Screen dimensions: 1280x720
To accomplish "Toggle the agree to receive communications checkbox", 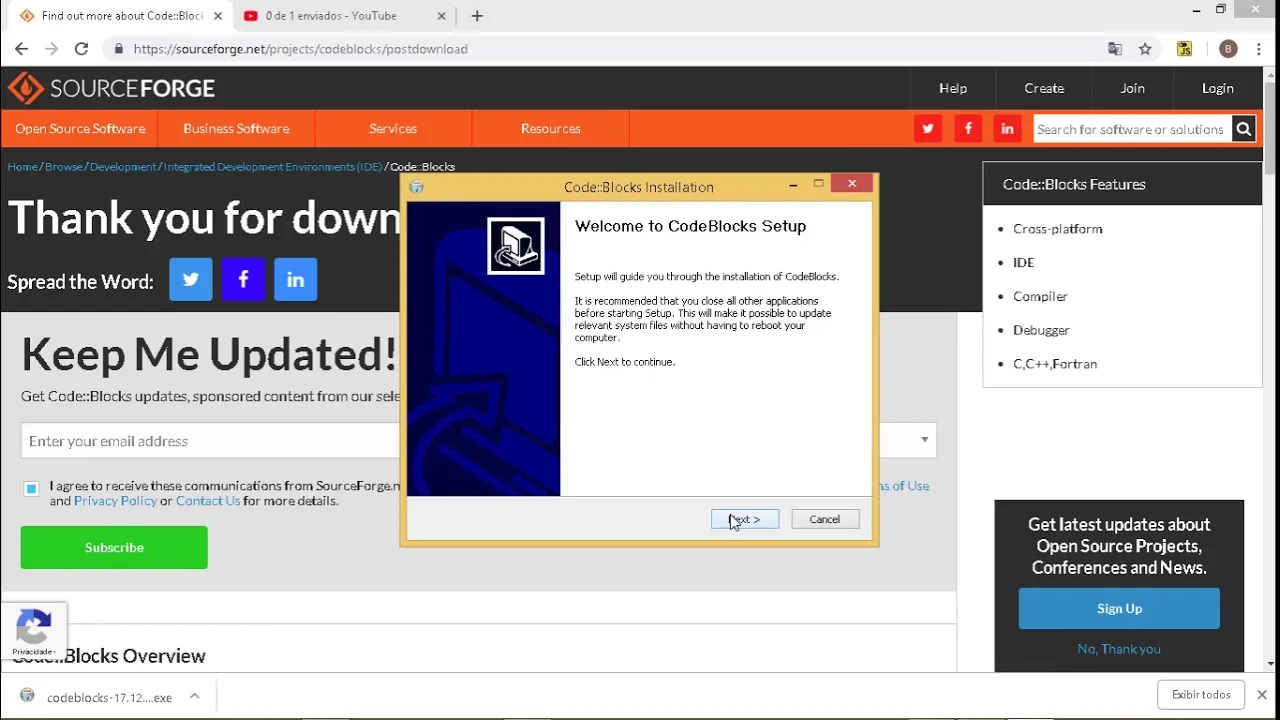I will pos(31,488).
